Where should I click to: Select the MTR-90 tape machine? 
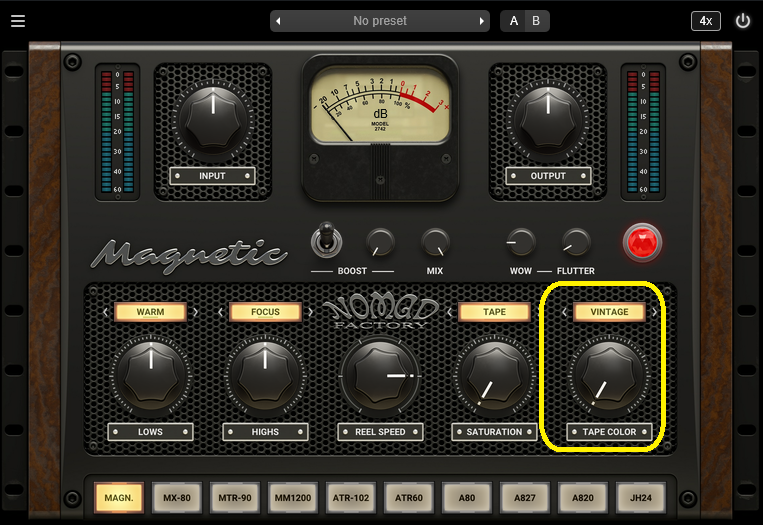click(235, 498)
